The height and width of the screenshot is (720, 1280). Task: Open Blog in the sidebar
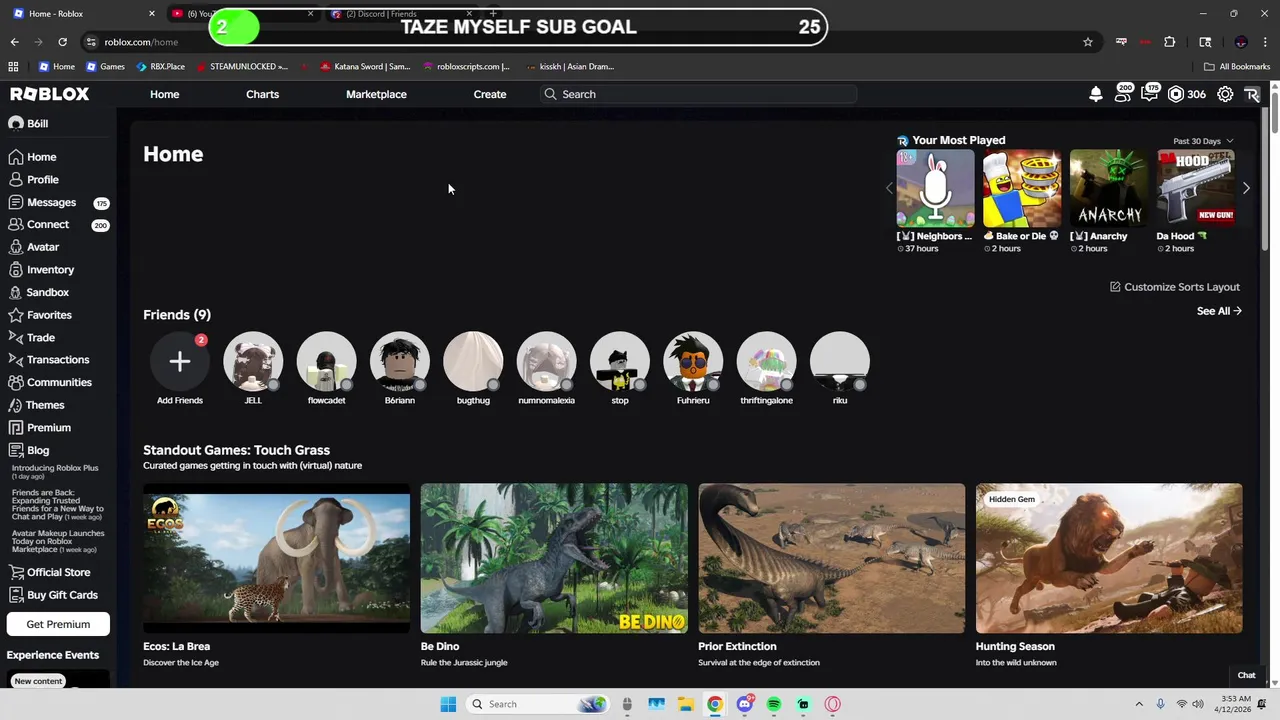[38, 451]
